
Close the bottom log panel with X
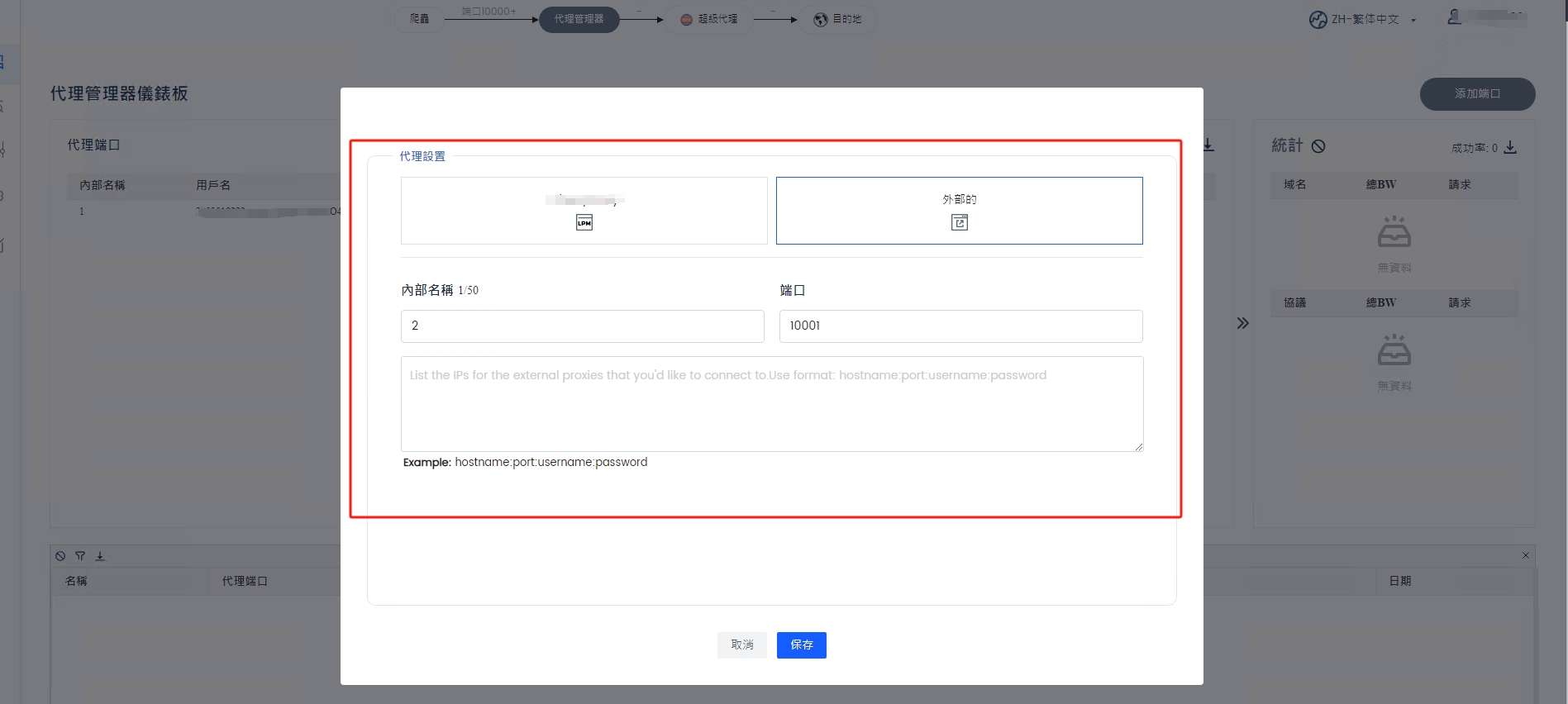1526,555
